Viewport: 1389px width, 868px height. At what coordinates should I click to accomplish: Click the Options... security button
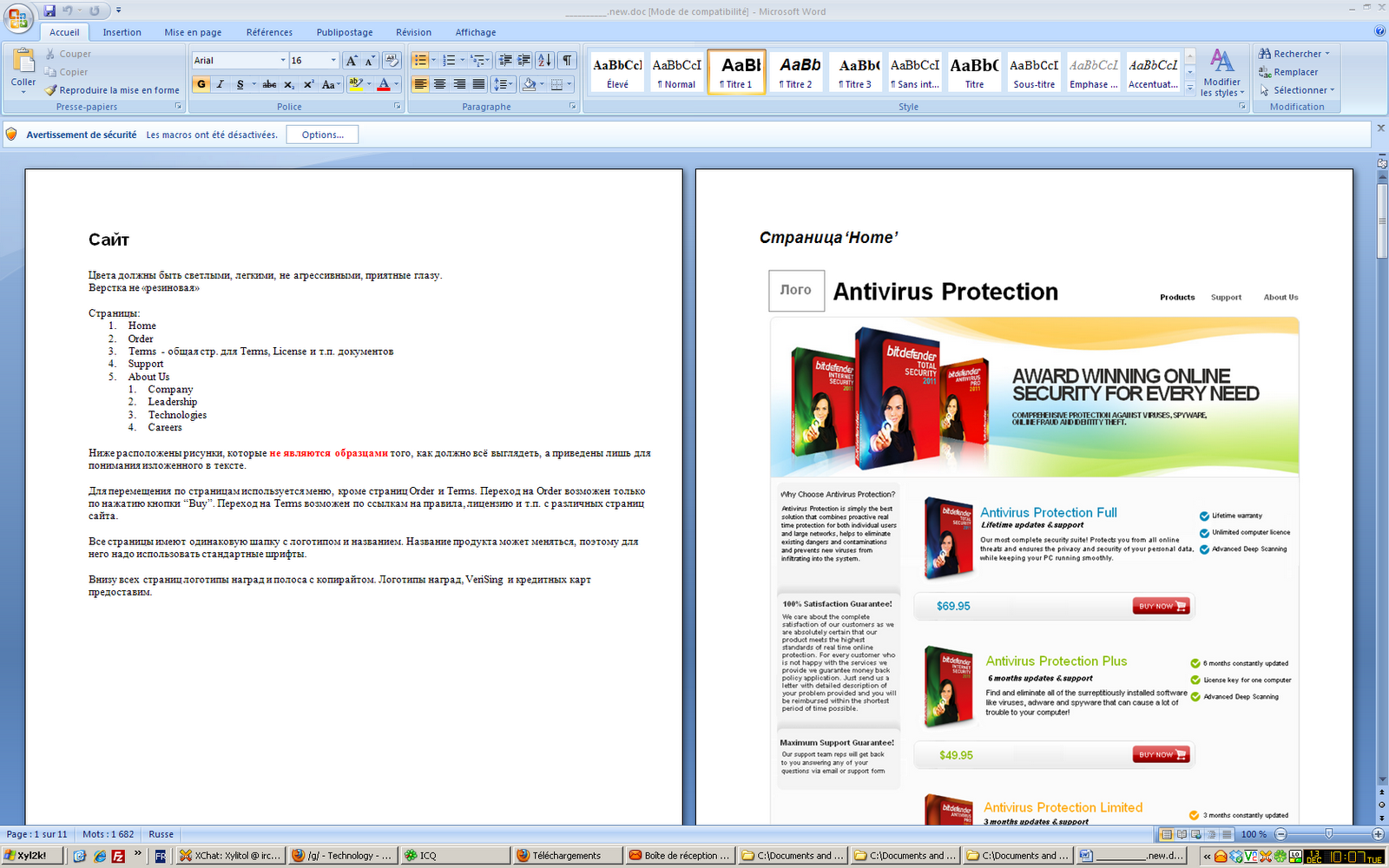[x=323, y=135]
